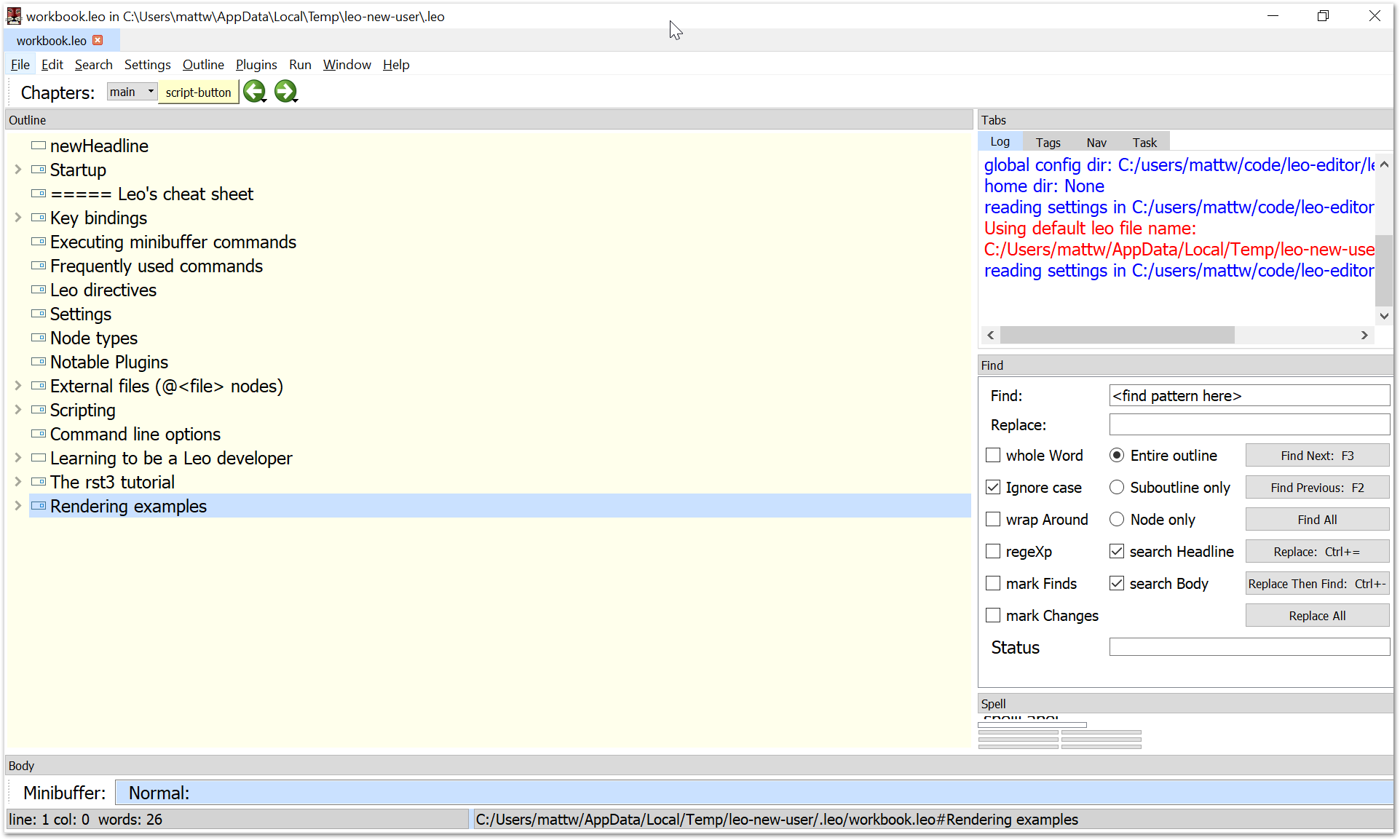Viewport: 1400px width, 840px height.
Task: Open the Plugins menu
Action: pyautogui.click(x=256, y=64)
